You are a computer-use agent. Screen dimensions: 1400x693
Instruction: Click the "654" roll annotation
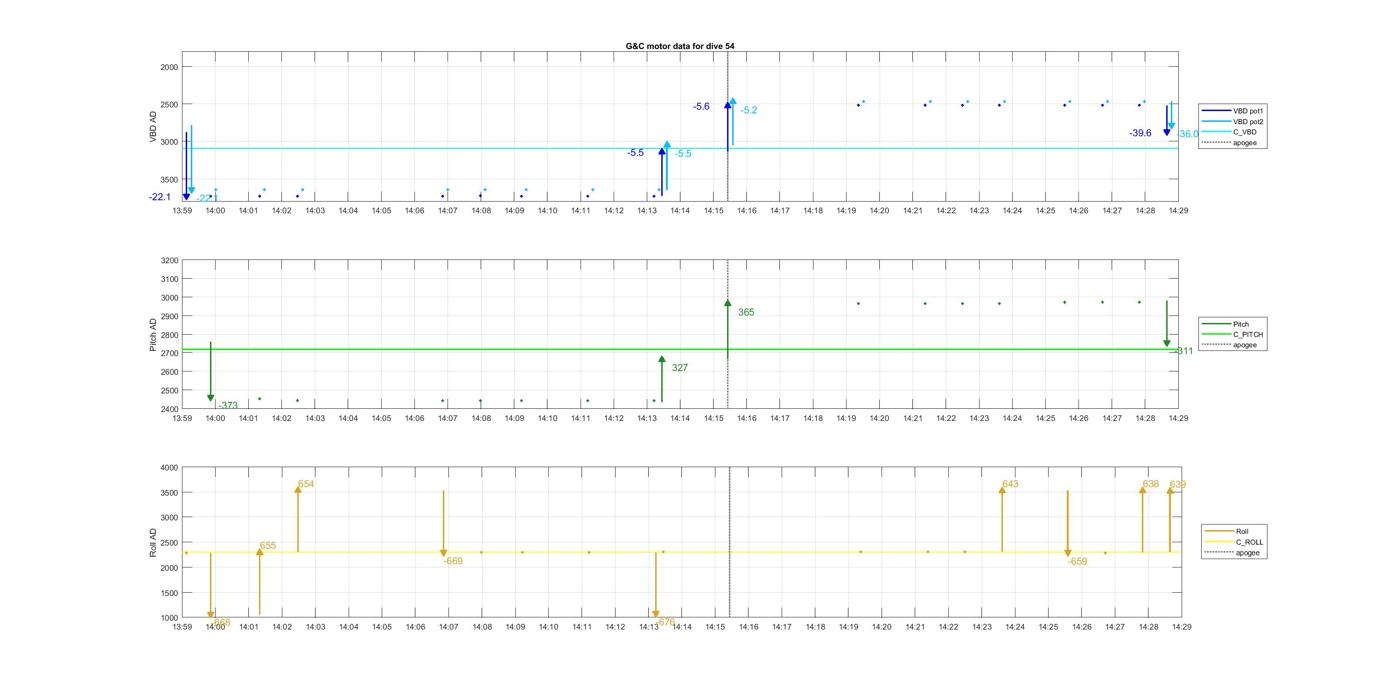click(306, 484)
